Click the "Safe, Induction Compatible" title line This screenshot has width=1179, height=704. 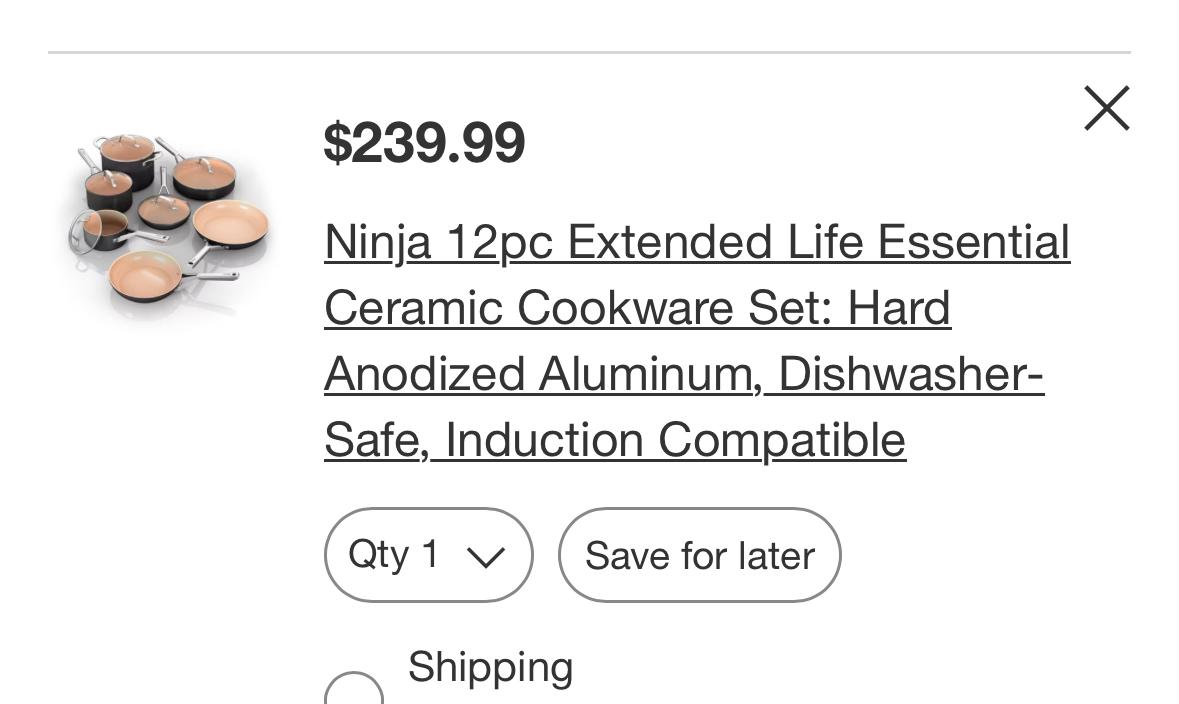click(615, 440)
